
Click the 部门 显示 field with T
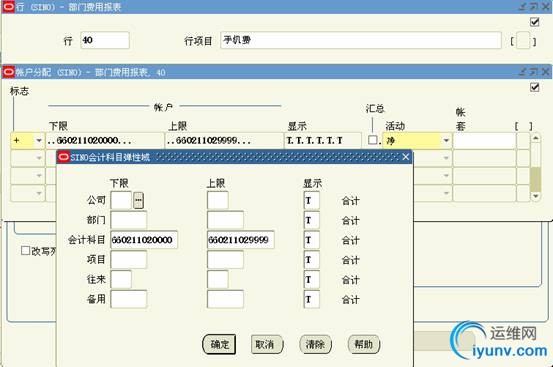(311, 220)
